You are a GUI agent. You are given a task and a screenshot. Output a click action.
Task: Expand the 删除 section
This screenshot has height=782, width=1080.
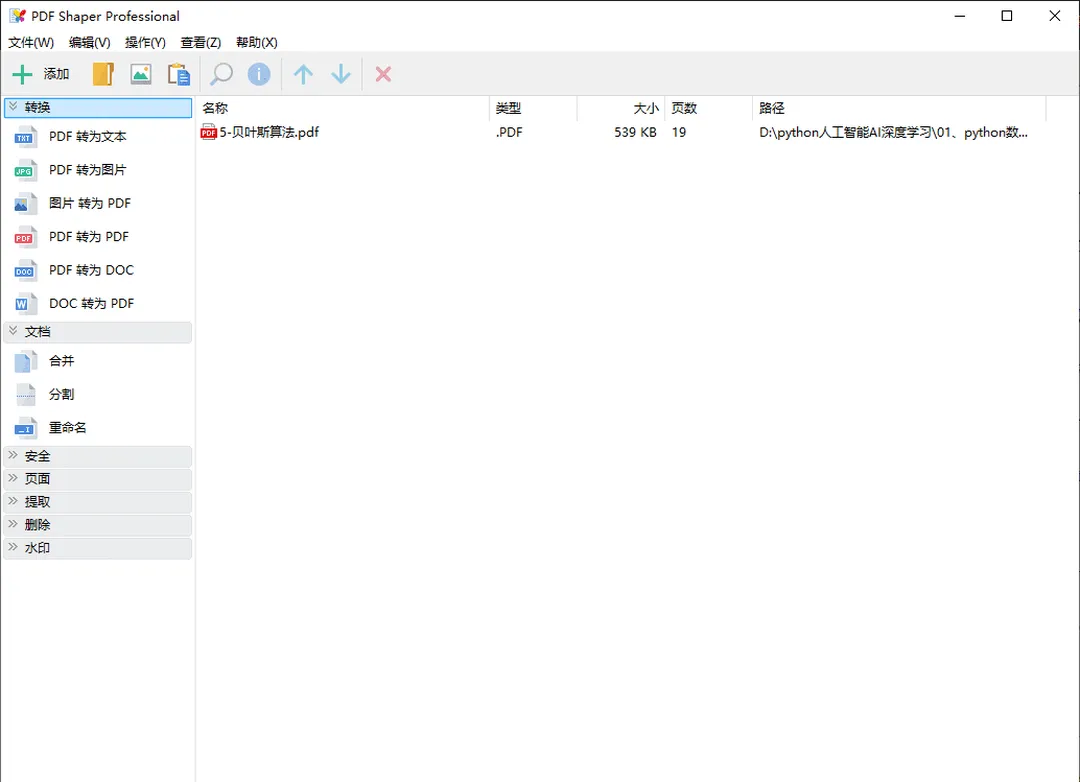[x=98, y=525]
